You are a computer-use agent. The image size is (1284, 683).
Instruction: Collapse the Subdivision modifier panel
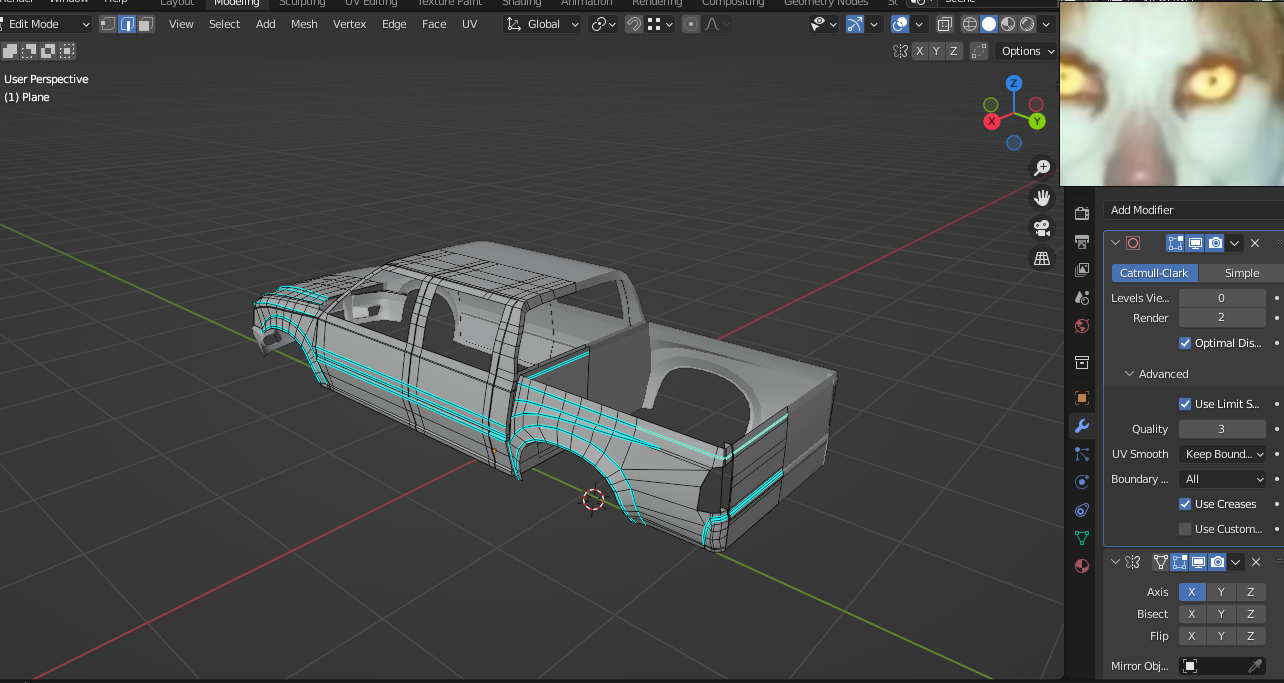[1116, 243]
